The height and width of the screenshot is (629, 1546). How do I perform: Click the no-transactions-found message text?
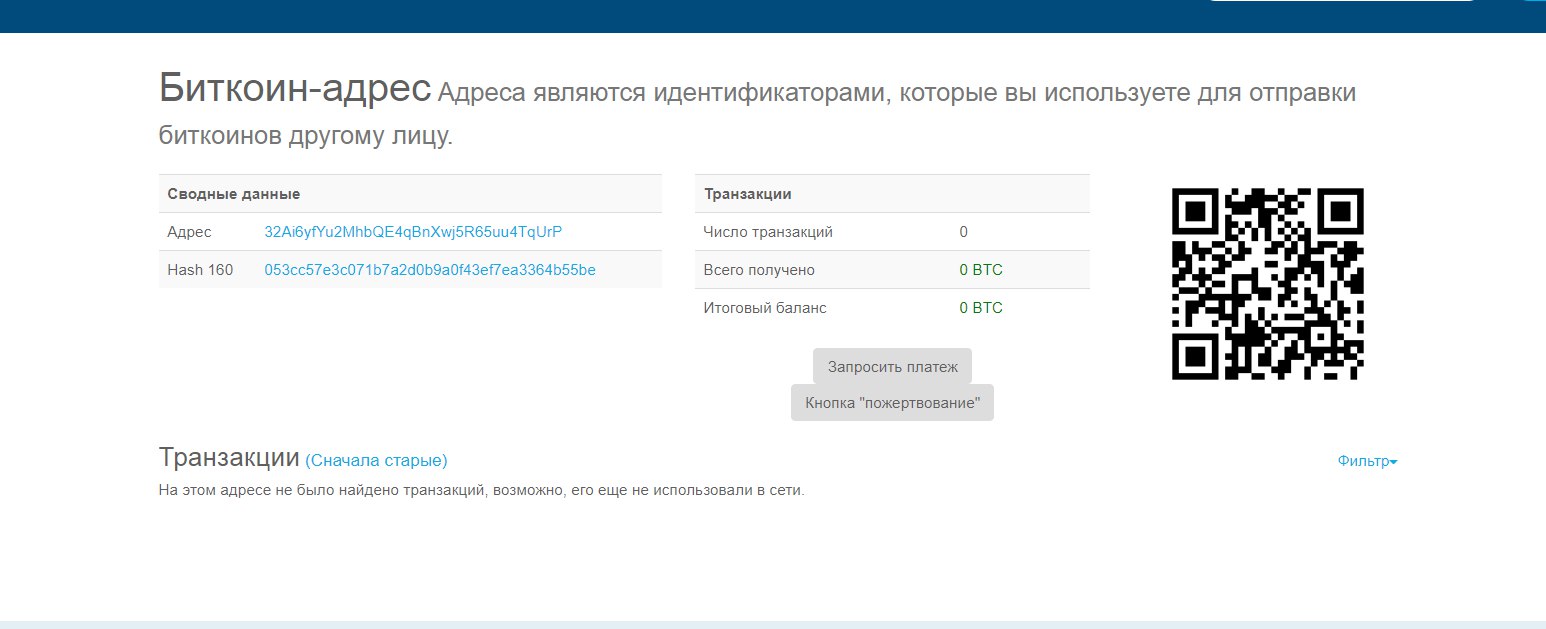coord(482,491)
